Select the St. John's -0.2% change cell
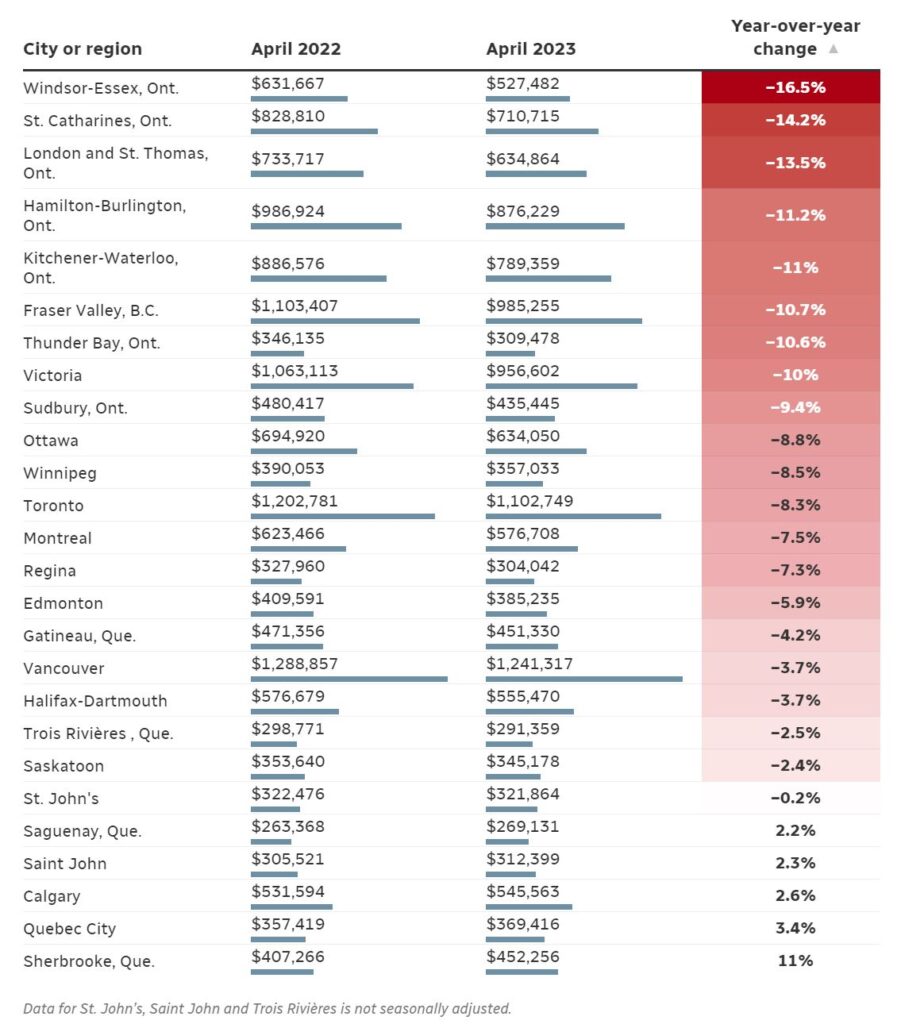Screen dimensions: 897x1024 tap(791, 798)
